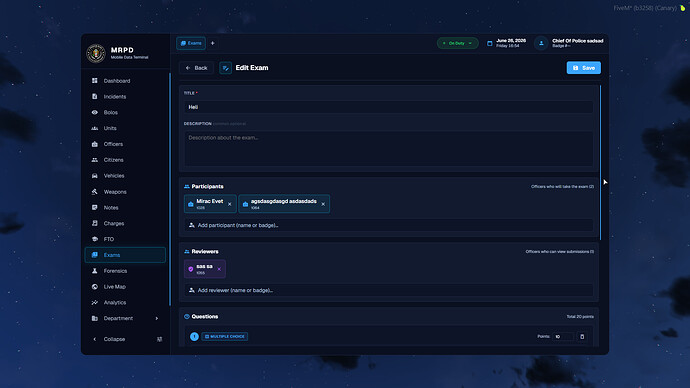Open Live Map globe icon
This screenshot has height=388, width=690.
(95, 287)
